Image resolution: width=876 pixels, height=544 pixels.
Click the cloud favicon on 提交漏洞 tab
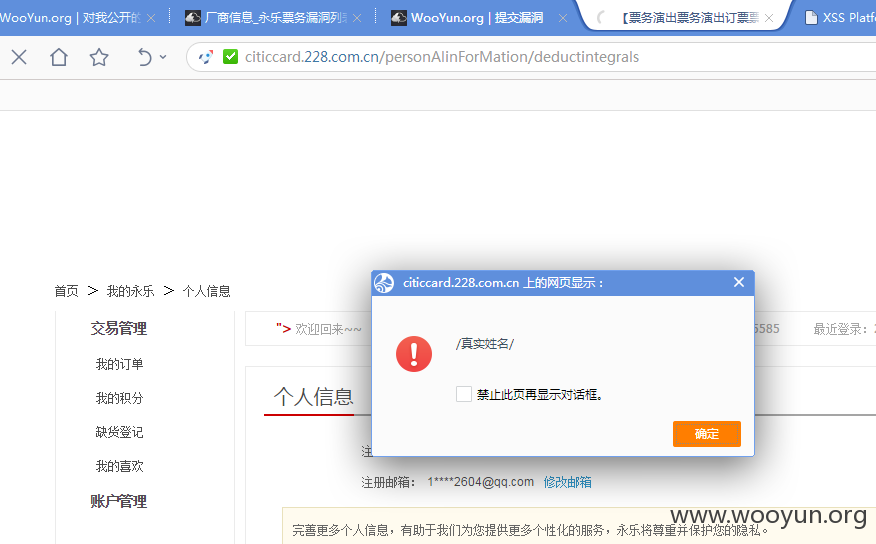click(399, 18)
